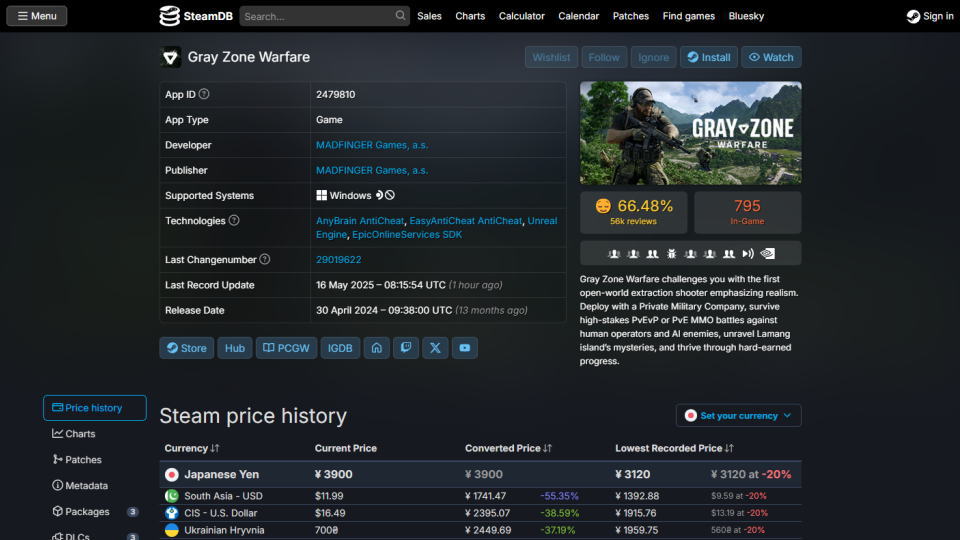Open Calculator in top navigation
The width and height of the screenshot is (960, 540).
pos(522,16)
